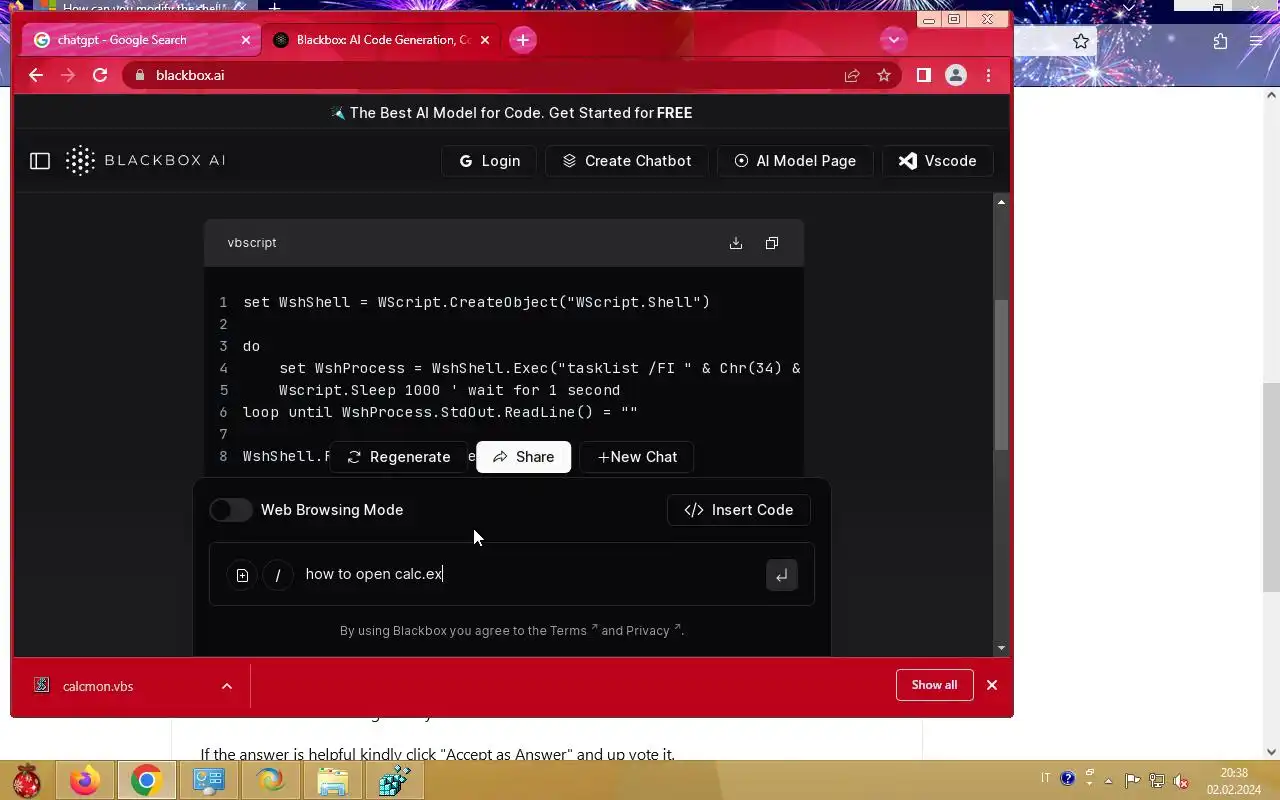Show hidden tray icons arrow
Viewport: 1280px width, 800px height.
tap(1108, 780)
